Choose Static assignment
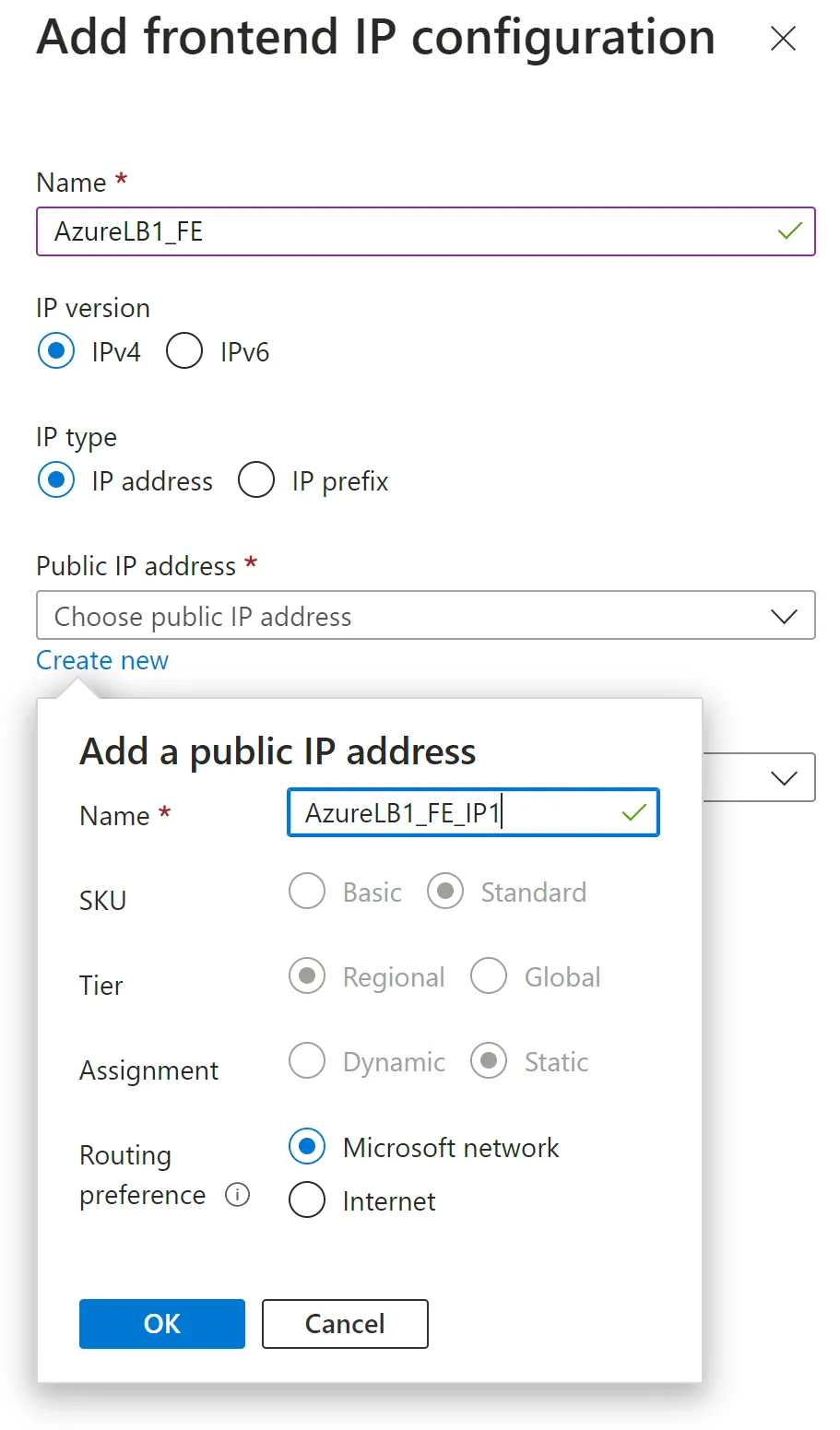Screen dimensions: 840x1430 tap(489, 1061)
